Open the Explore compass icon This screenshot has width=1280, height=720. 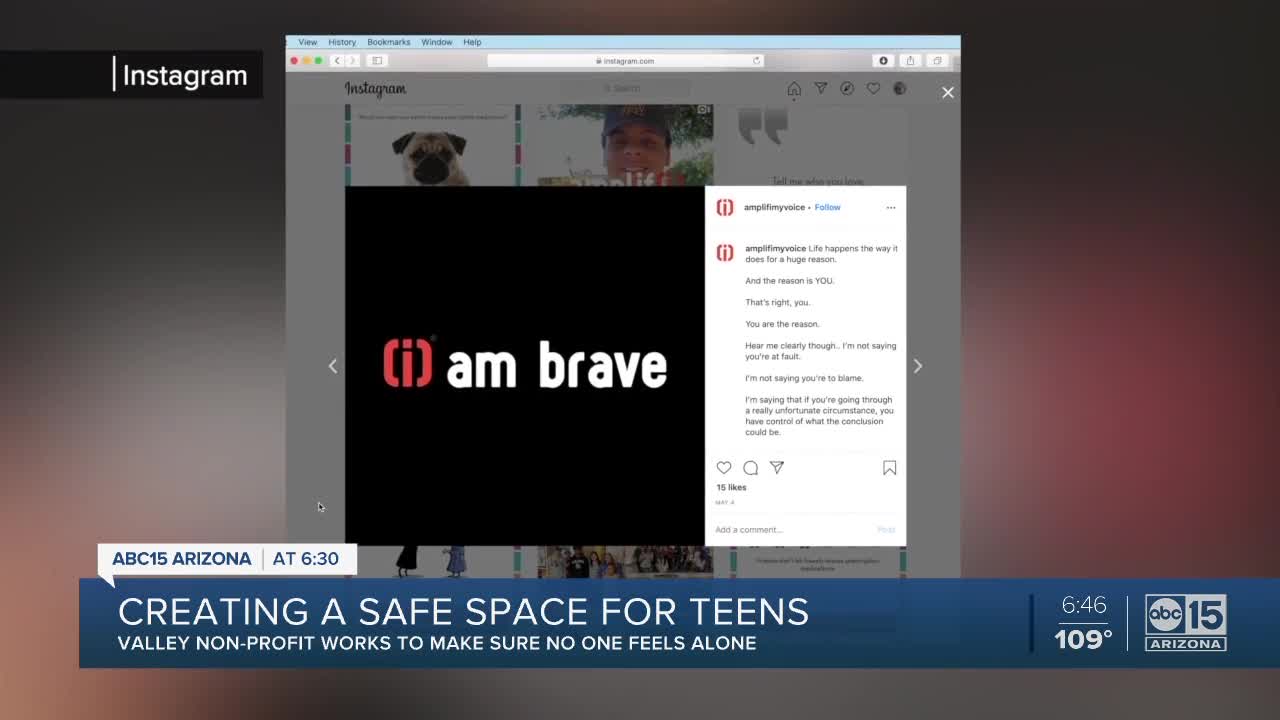tap(847, 88)
